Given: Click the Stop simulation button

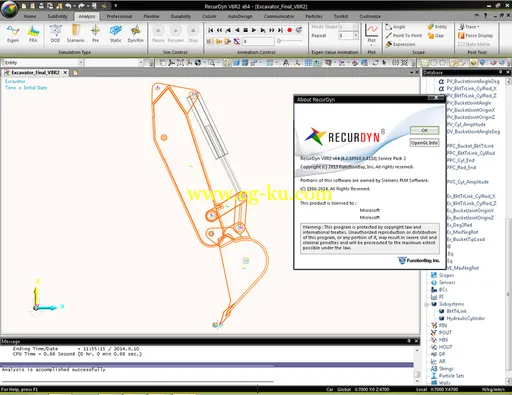Looking at the screenshot, I should point(193,33).
